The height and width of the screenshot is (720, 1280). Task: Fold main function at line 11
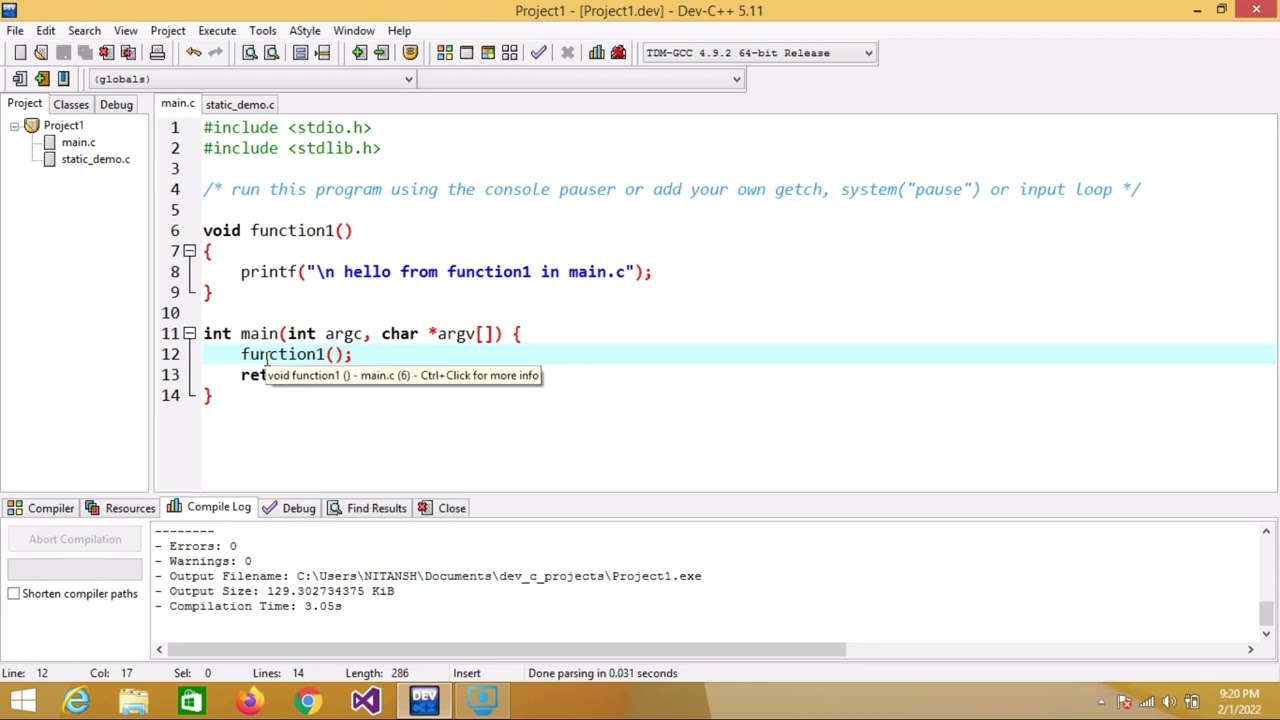[189, 333]
